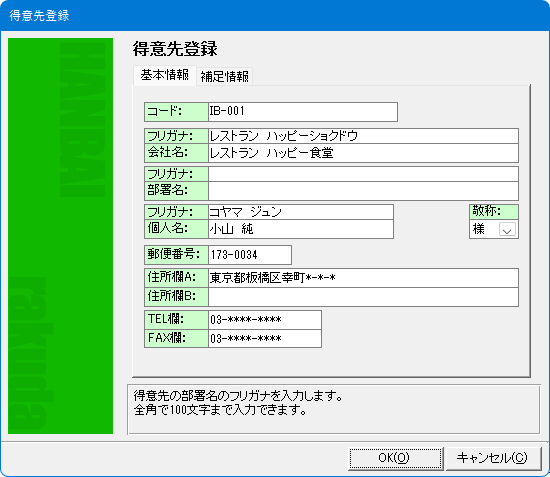This screenshot has width=550, height=477.
Task: Switch to the 補足情報 tab
Action: point(224,76)
